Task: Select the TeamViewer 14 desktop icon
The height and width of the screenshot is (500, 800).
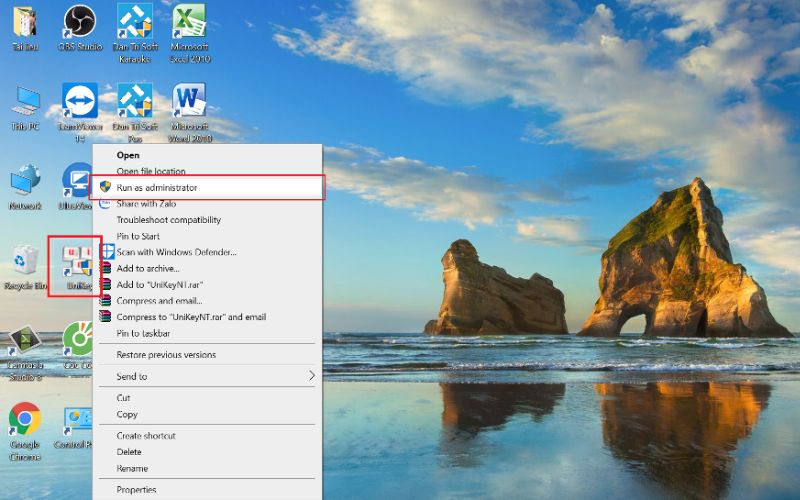Action: point(80,112)
